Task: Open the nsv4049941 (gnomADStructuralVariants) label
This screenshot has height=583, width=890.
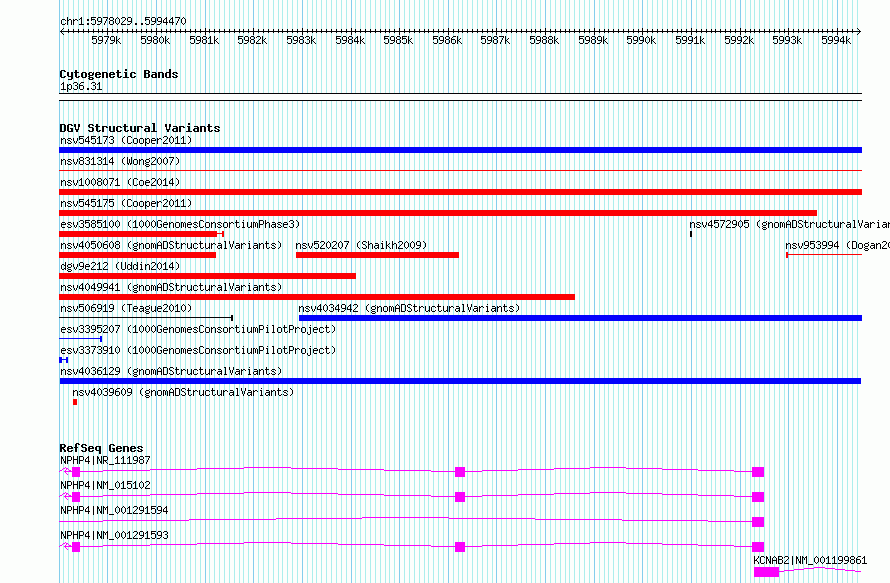Action: coord(171,287)
